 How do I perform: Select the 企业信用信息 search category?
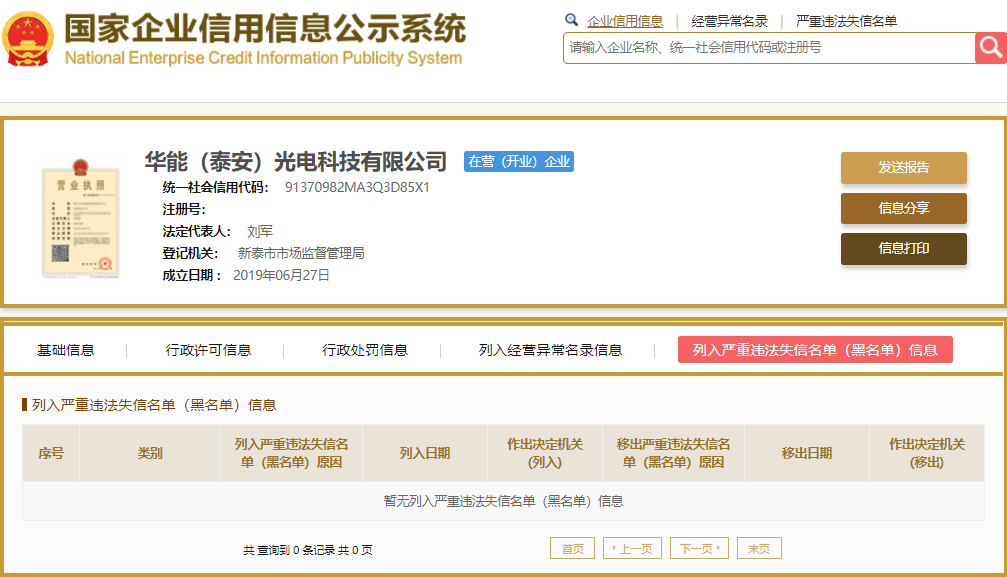624,21
